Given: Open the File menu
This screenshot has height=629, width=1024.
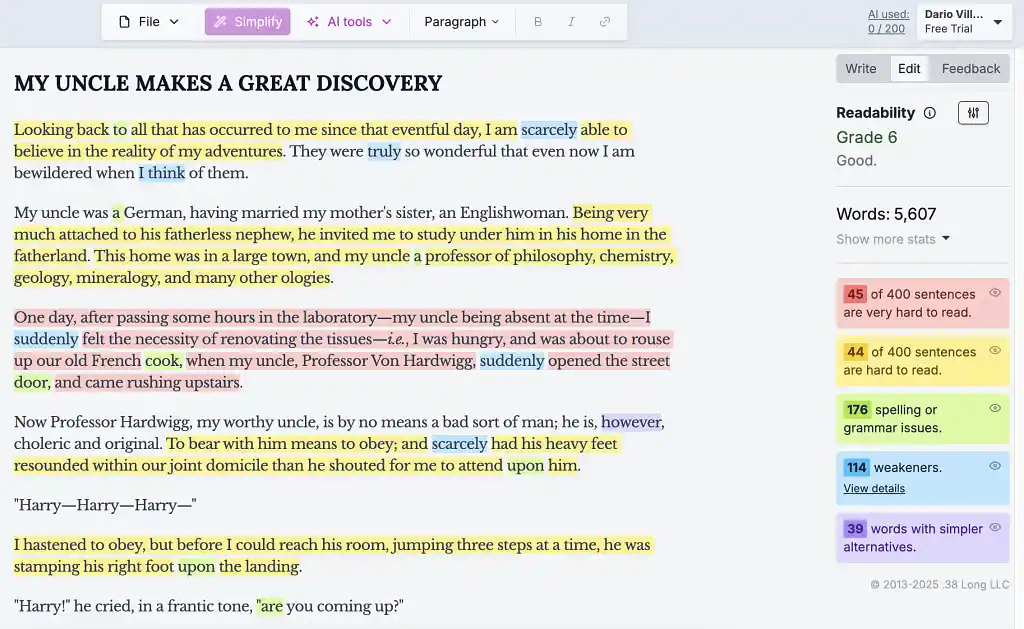Looking at the screenshot, I should 148,20.
